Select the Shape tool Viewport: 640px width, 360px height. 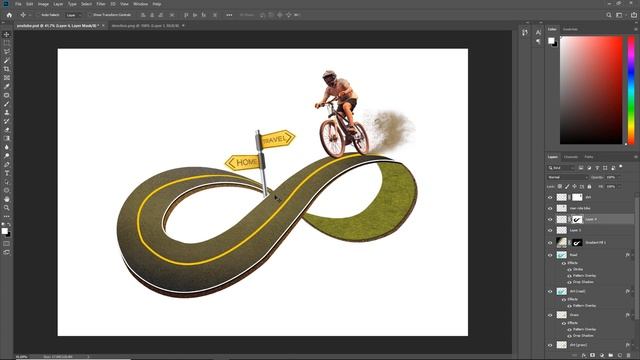pos(7,191)
